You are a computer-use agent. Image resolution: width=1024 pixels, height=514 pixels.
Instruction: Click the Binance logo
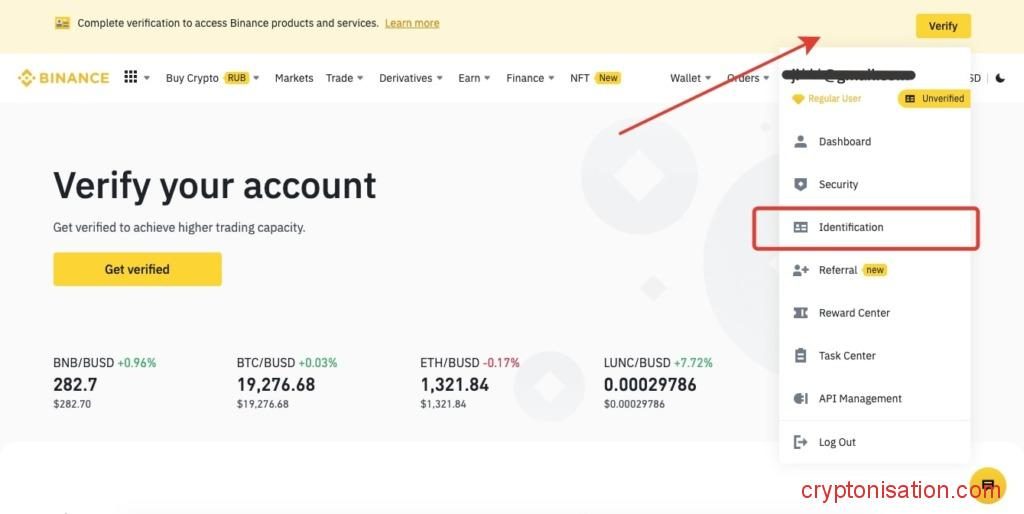pyautogui.click(x=63, y=78)
